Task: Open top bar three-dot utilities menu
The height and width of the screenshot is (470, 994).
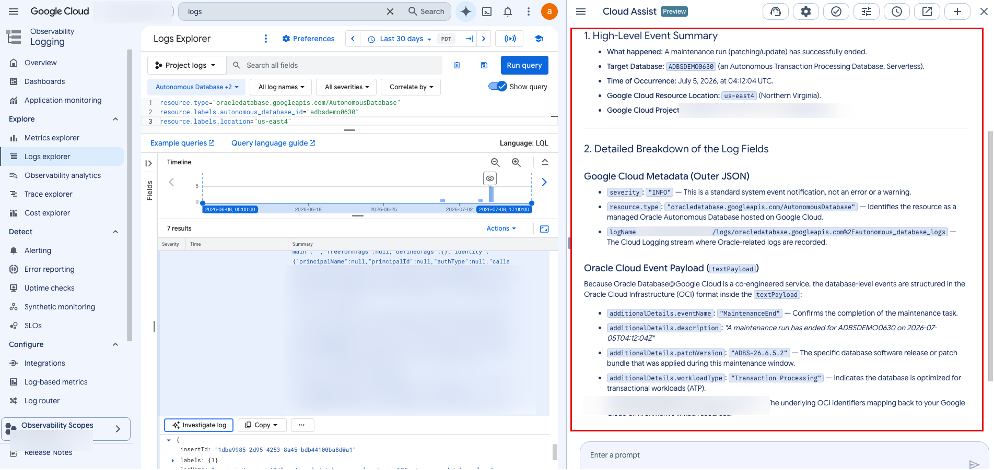Action: 528,11
